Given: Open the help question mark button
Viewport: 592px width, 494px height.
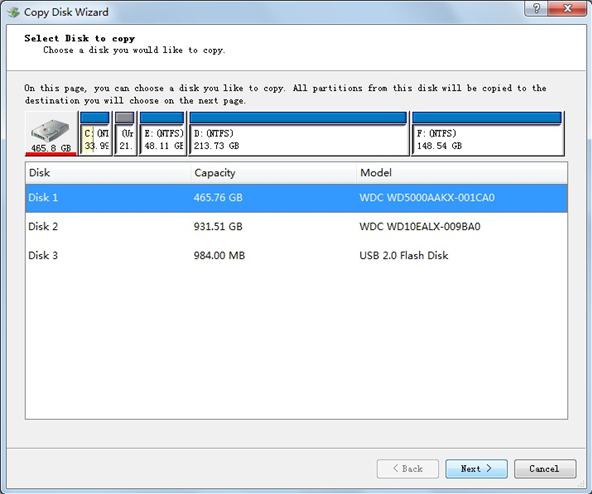Looking at the screenshot, I should (x=535, y=8).
